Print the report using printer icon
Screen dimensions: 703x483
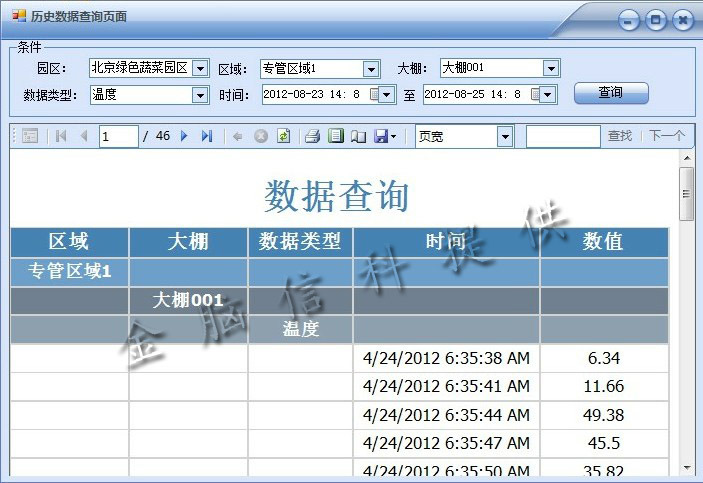pyautogui.click(x=312, y=136)
